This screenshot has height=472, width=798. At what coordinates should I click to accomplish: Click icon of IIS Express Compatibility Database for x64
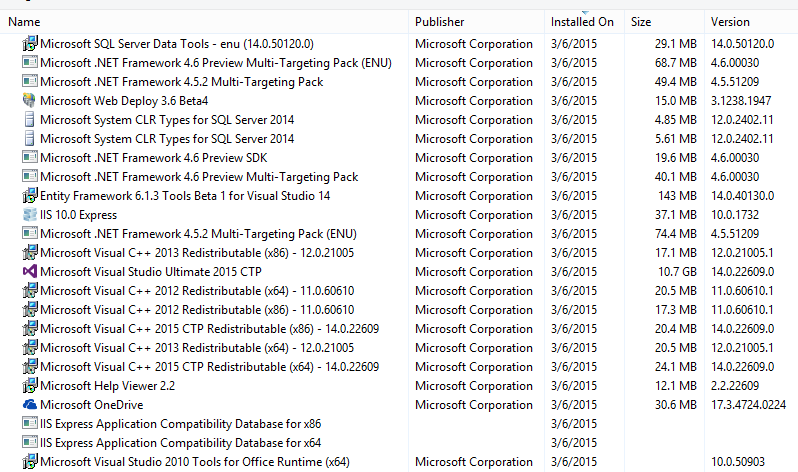point(30,442)
